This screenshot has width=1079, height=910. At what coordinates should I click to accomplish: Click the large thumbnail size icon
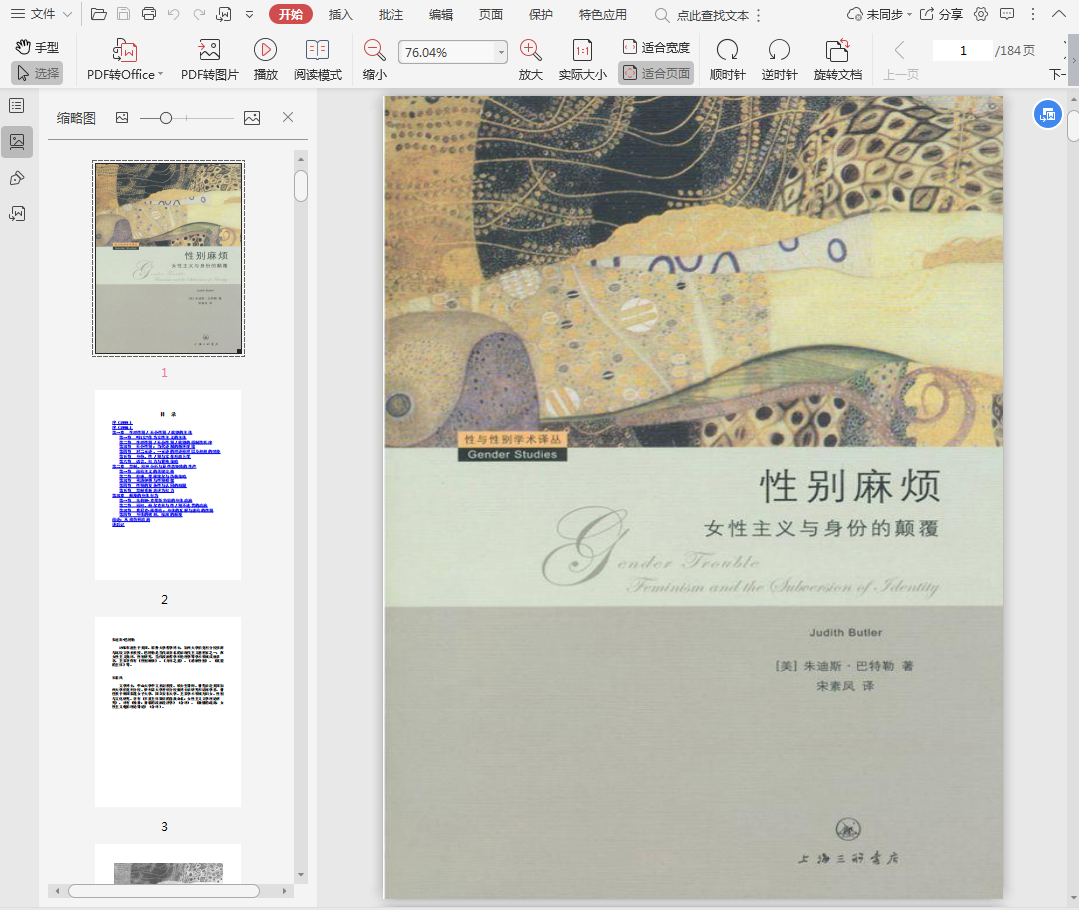252,118
